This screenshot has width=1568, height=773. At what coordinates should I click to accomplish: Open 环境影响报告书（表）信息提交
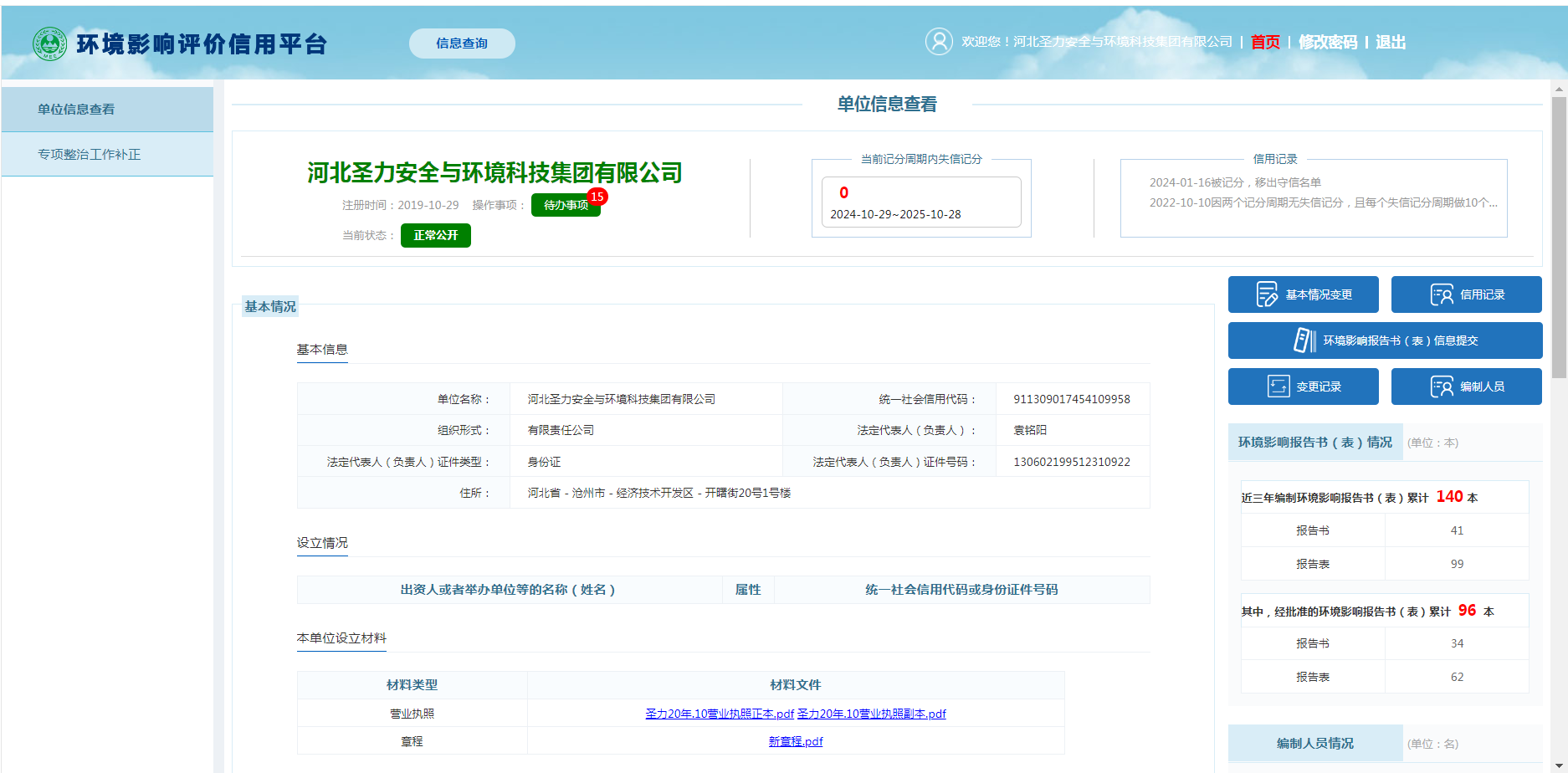click(x=1385, y=340)
